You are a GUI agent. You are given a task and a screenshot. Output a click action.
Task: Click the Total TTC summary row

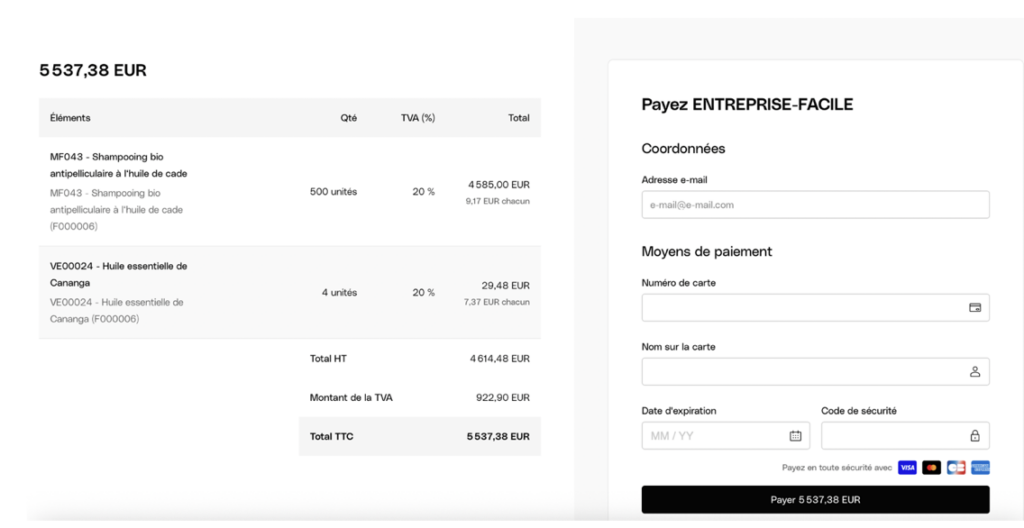(x=420, y=436)
